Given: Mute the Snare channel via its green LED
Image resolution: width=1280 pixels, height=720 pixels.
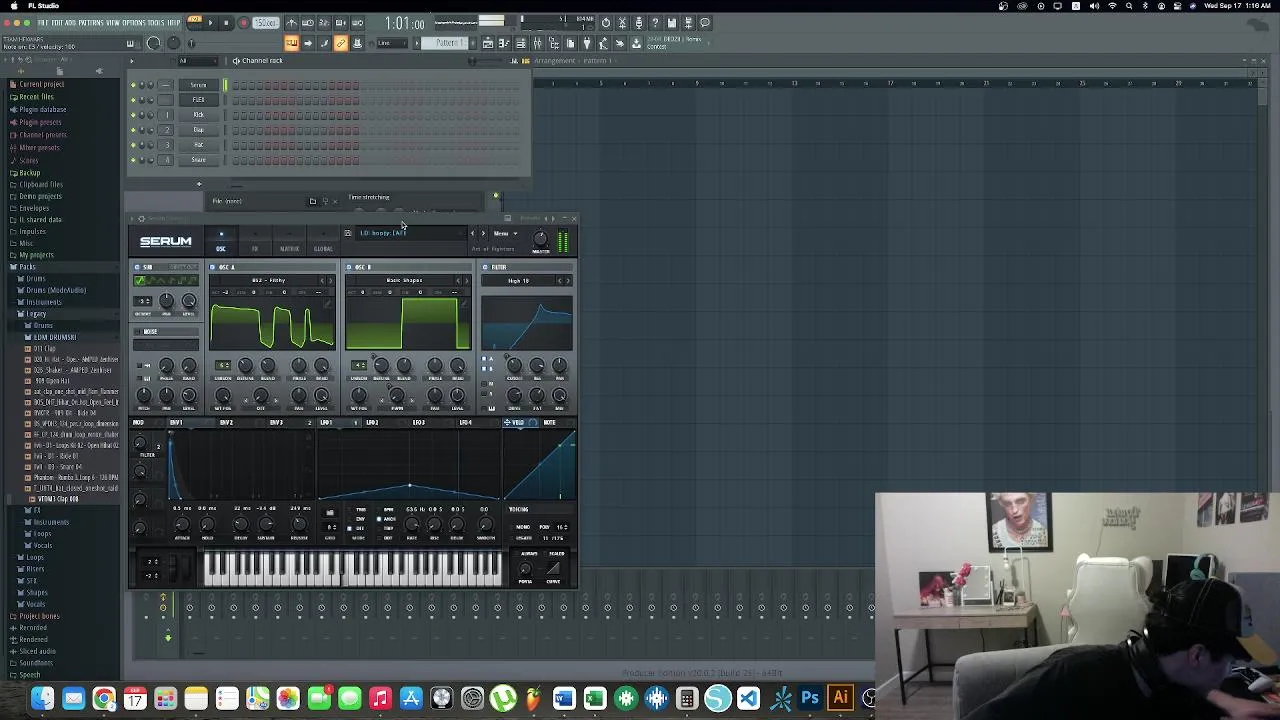Looking at the screenshot, I should point(133,160).
